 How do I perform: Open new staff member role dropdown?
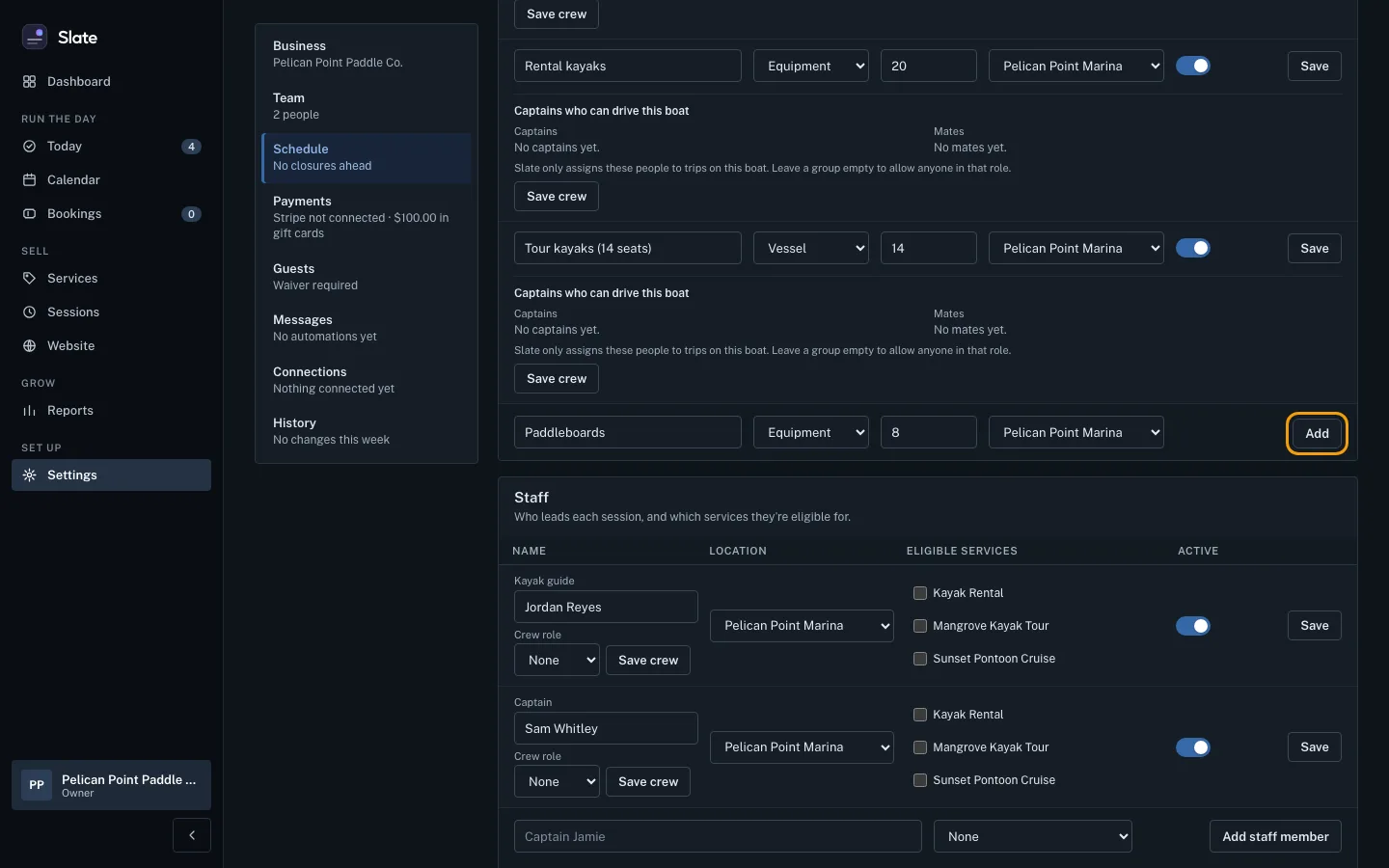1033,836
